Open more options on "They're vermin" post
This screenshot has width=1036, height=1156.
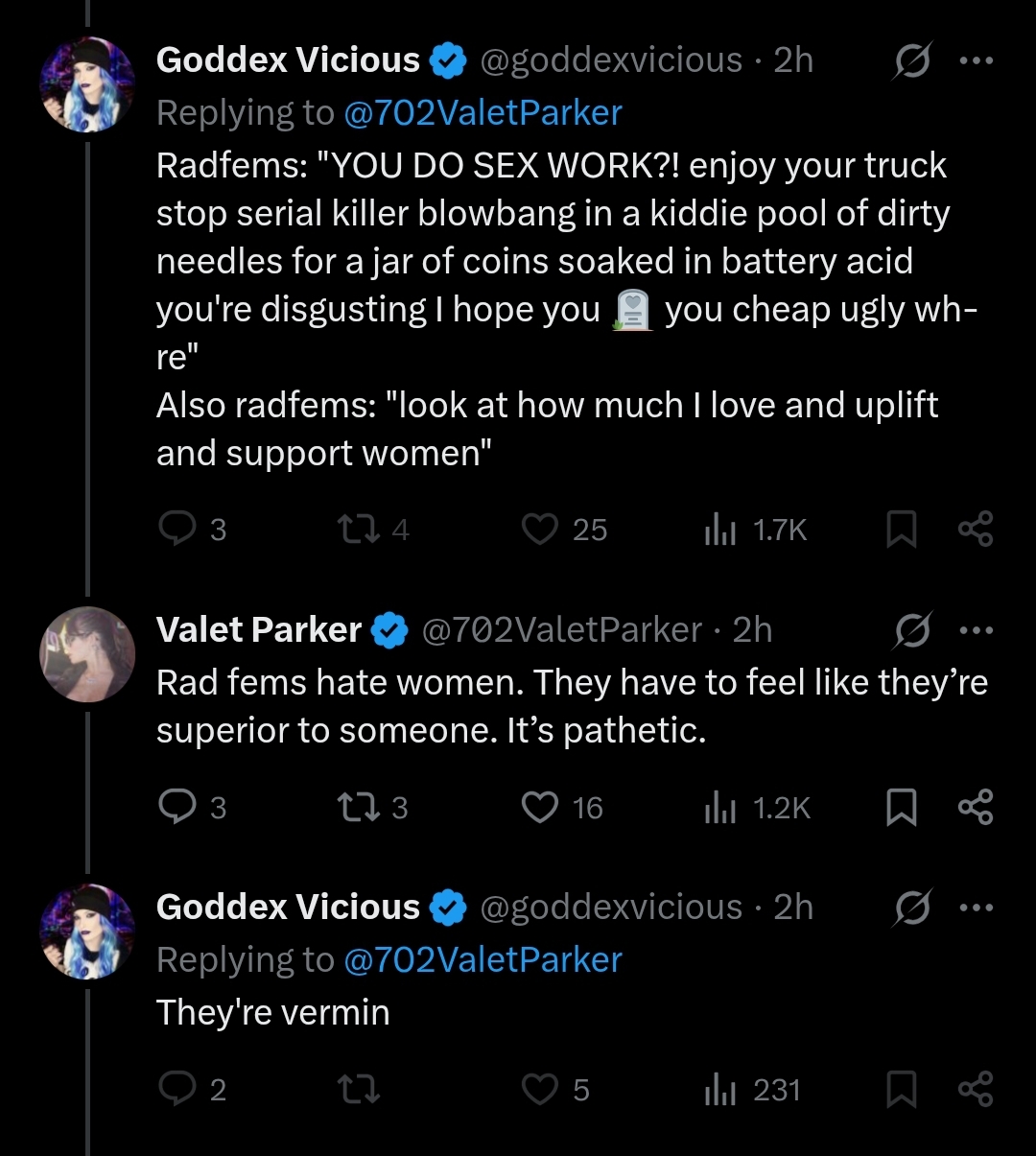click(x=976, y=908)
